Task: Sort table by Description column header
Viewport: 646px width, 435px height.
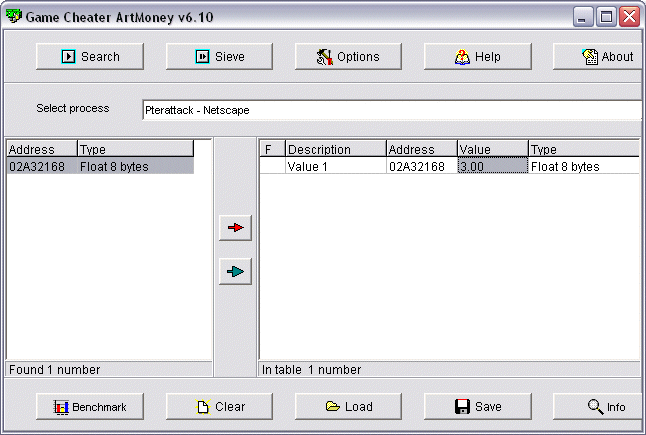Action: point(335,150)
